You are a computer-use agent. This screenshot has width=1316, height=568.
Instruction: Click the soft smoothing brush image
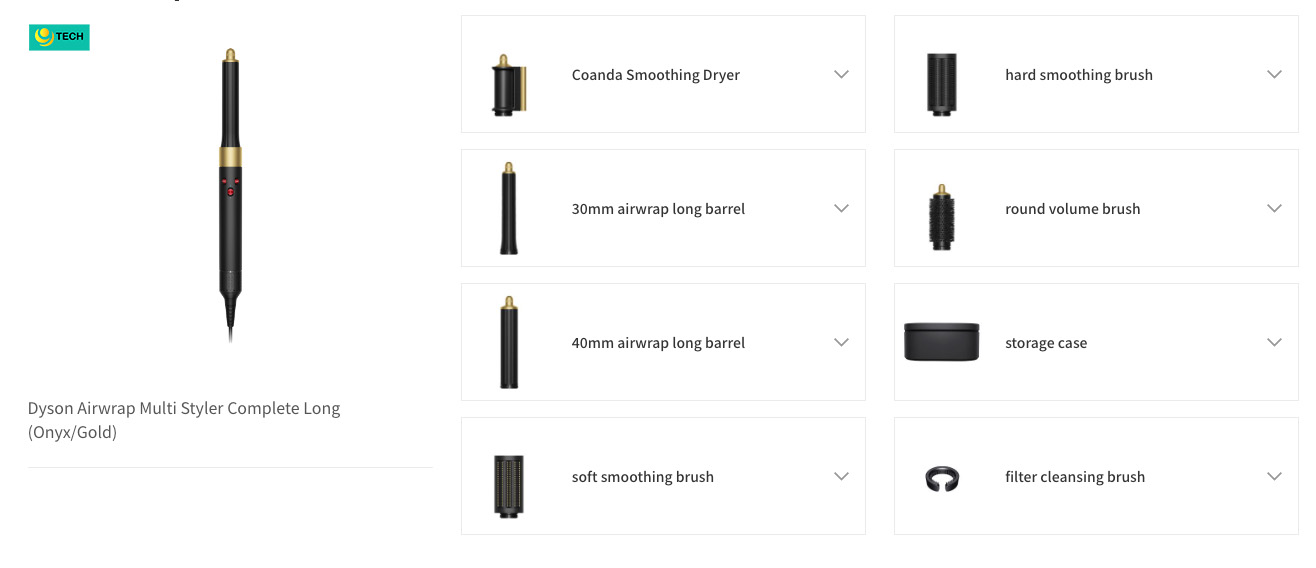pyautogui.click(x=509, y=486)
